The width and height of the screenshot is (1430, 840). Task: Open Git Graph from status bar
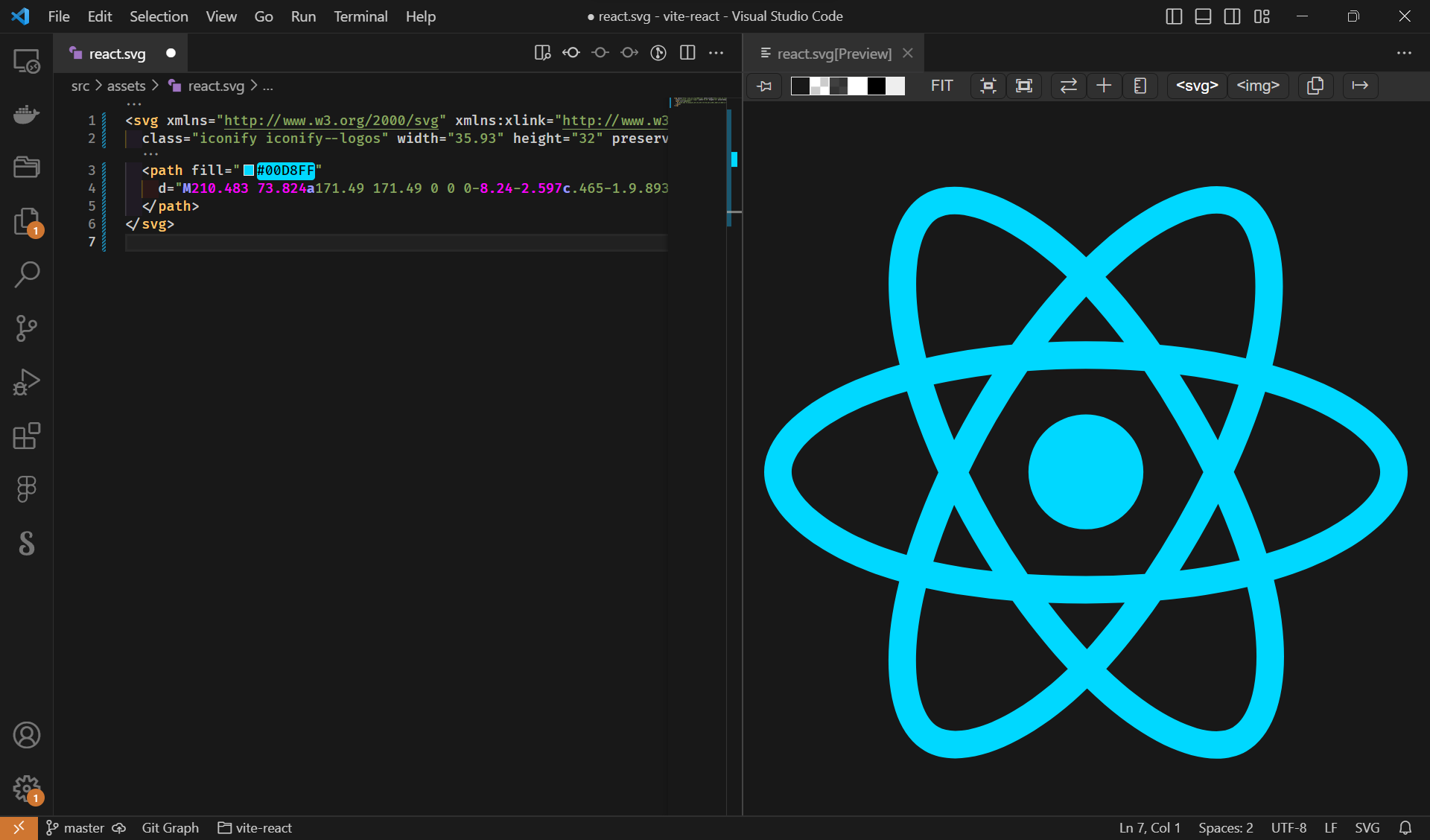(x=170, y=828)
